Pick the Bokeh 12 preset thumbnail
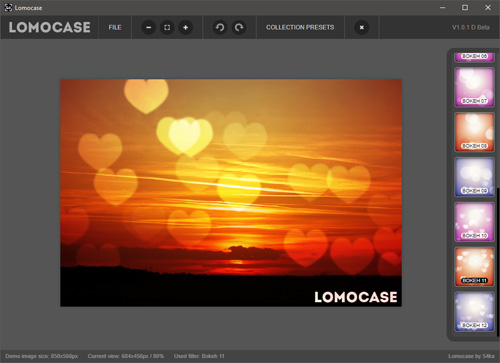This screenshot has width=500, height=363. (474, 312)
